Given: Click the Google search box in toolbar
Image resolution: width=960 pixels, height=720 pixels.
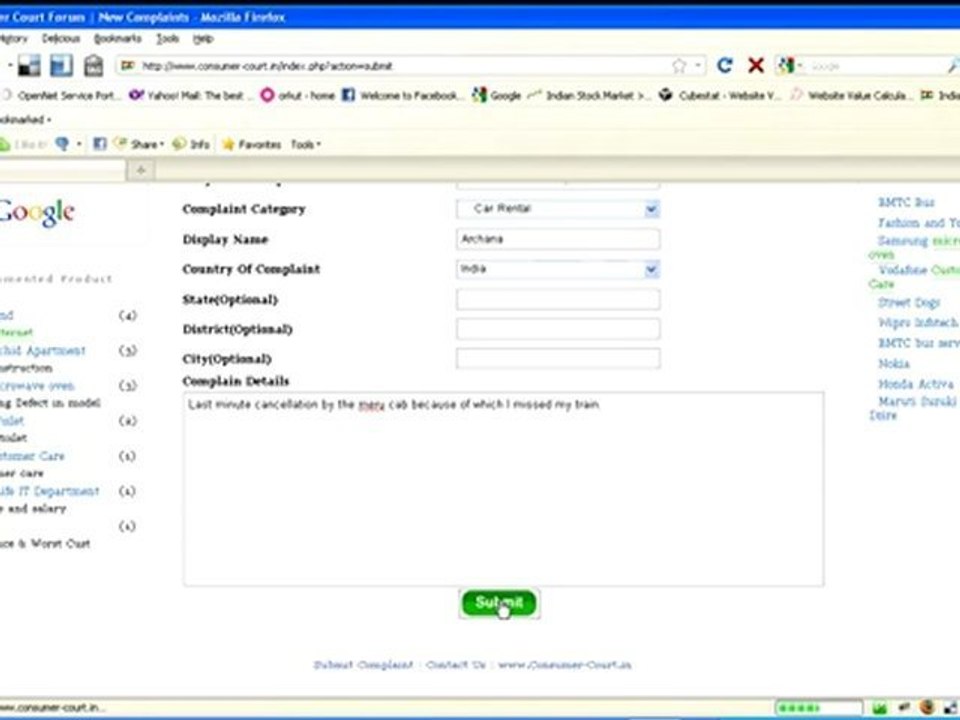Looking at the screenshot, I should (x=876, y=66).
